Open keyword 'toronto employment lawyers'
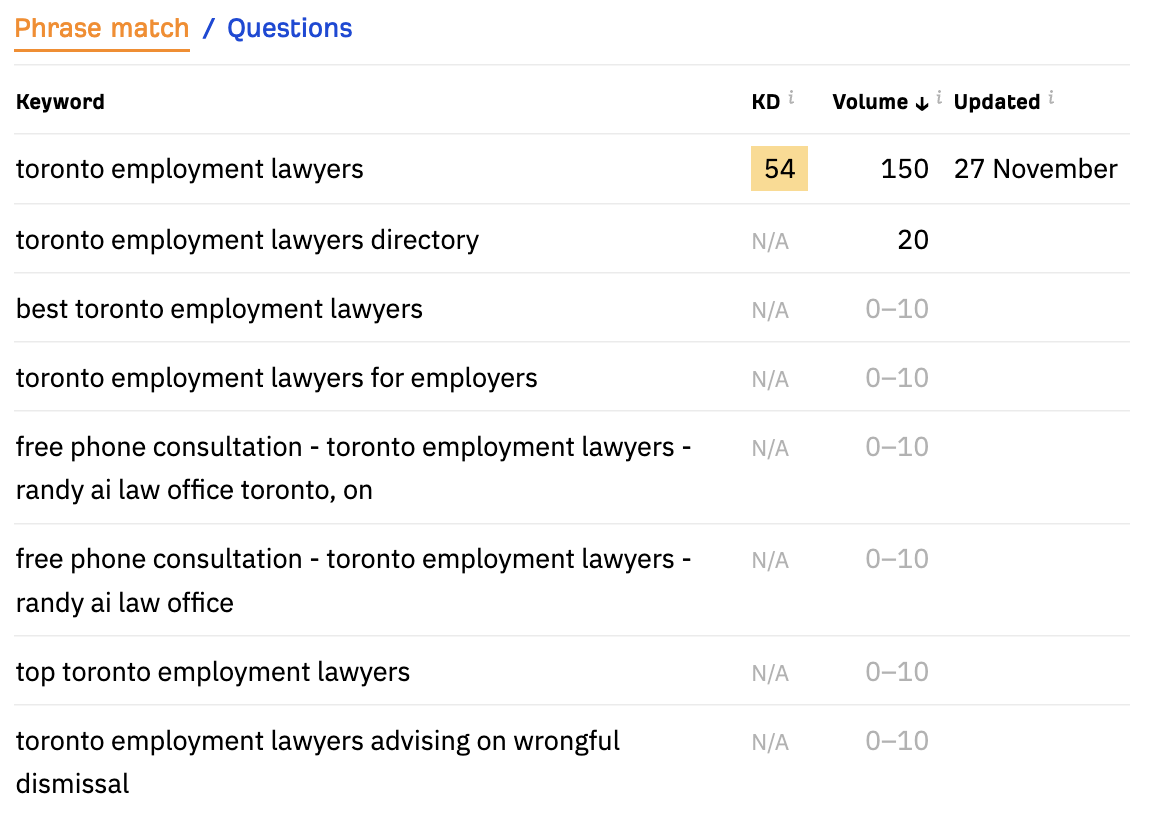The image size is (1156, 840). 190,169
